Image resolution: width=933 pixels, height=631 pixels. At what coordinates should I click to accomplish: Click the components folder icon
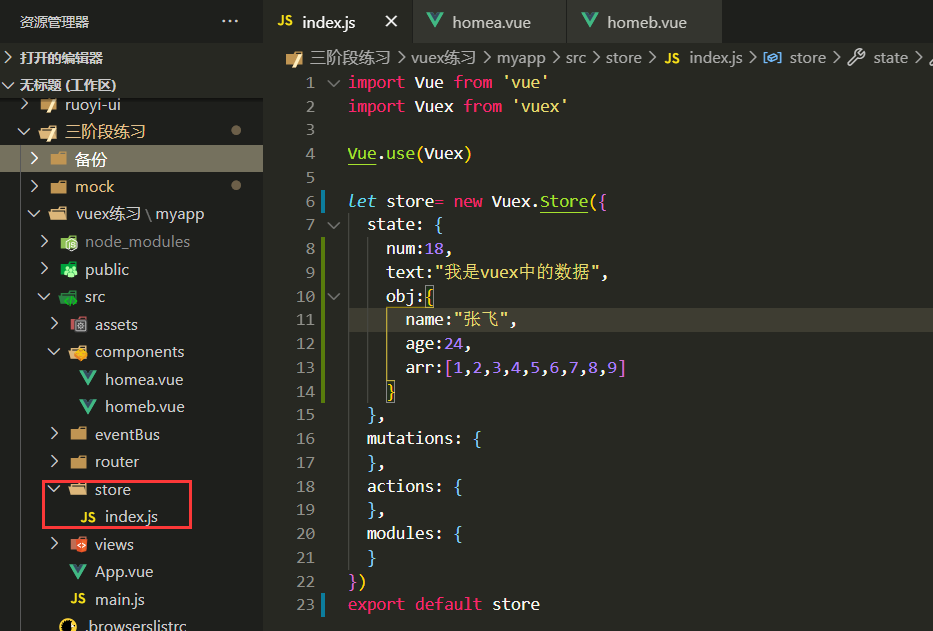[78, 352]
